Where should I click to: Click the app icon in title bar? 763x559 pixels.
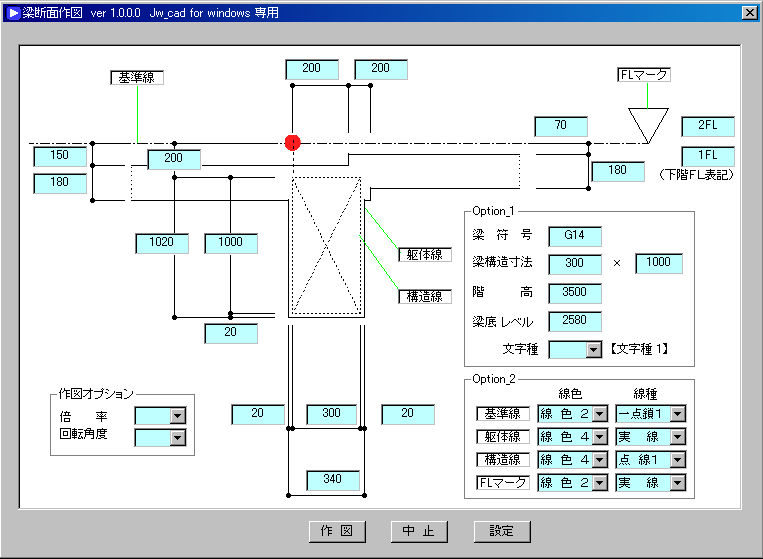14,13
